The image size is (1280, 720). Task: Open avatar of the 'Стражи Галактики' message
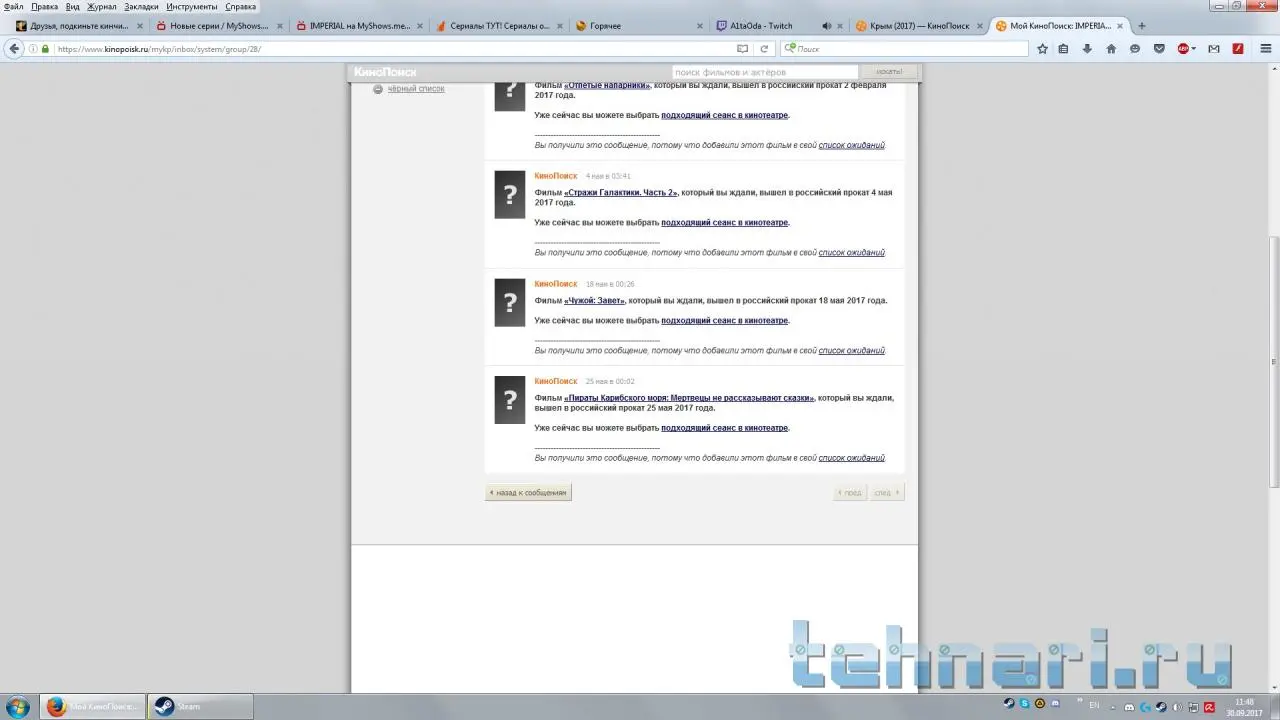[x=510, y=194]
